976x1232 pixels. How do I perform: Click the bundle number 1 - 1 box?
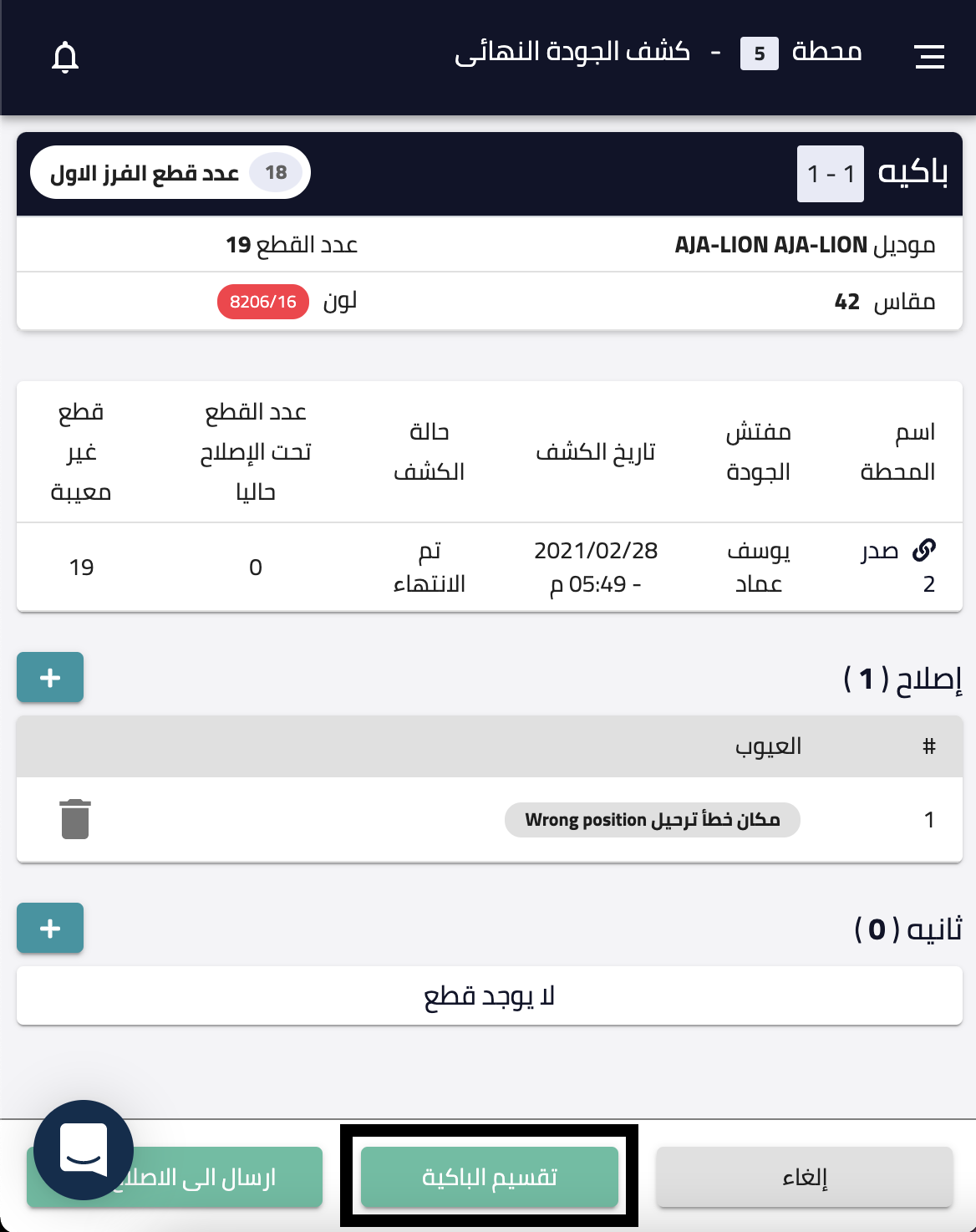tap(831, 174)
